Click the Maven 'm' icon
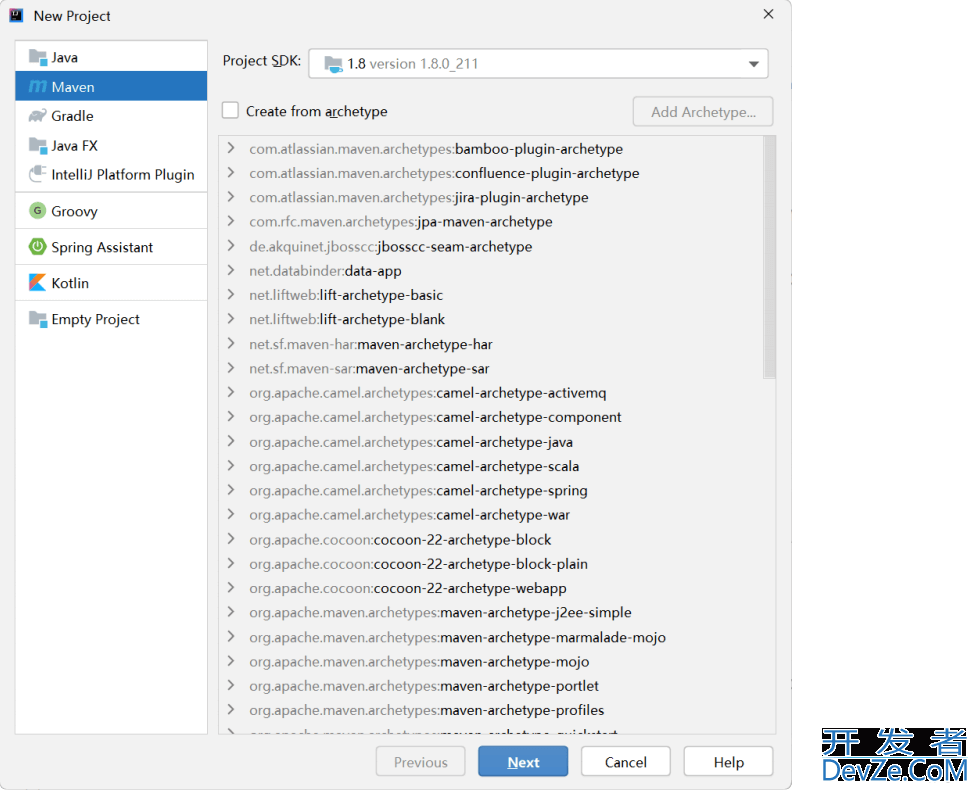The width and height of the screenshot is (978, 792). pos(37,87)
